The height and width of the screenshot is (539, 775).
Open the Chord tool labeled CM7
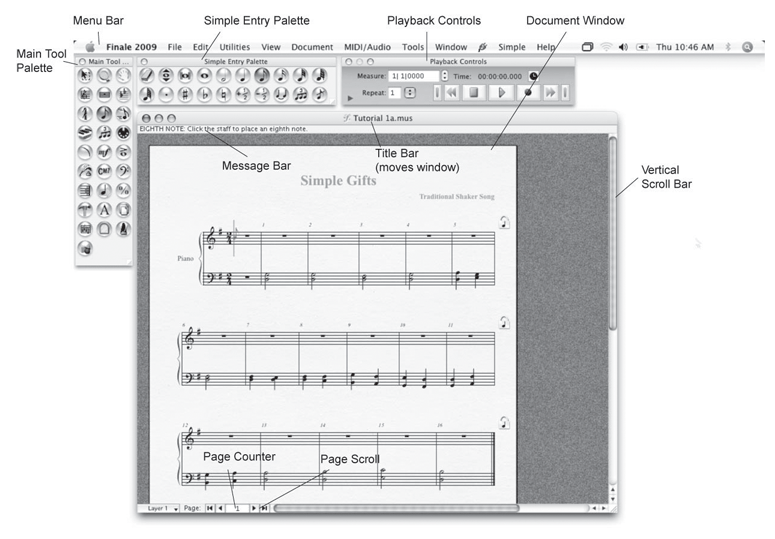104,171
